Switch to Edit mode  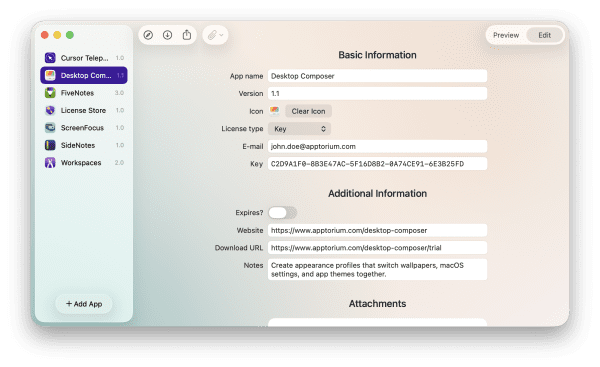(x=544, y=35)
